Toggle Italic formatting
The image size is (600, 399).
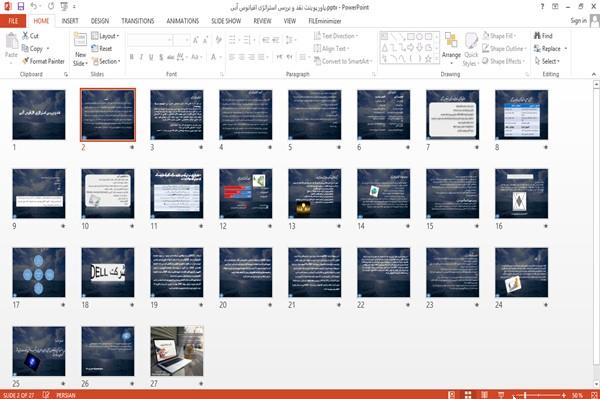141,57
